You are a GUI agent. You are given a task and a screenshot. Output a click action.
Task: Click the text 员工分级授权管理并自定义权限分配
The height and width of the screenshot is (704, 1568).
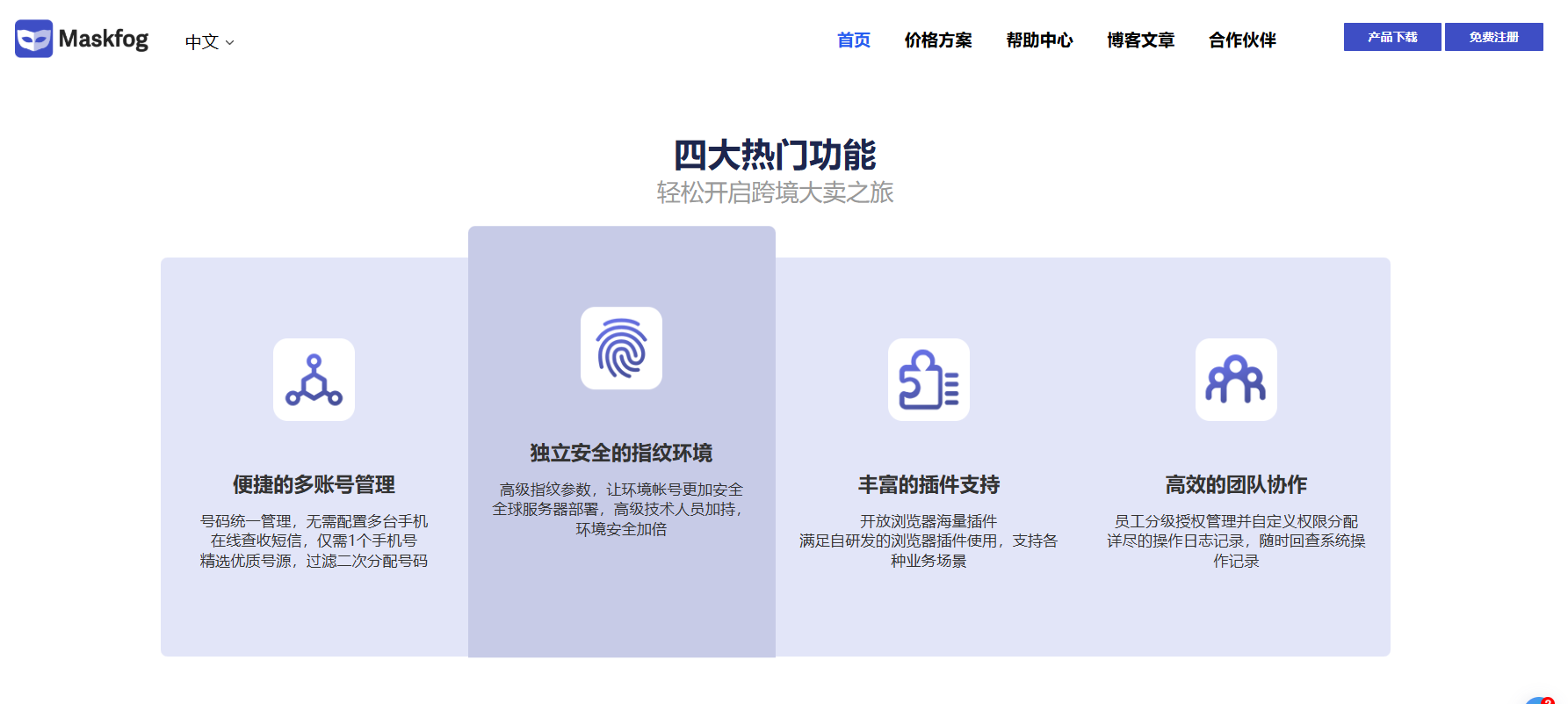click(x=1236, y=521)
